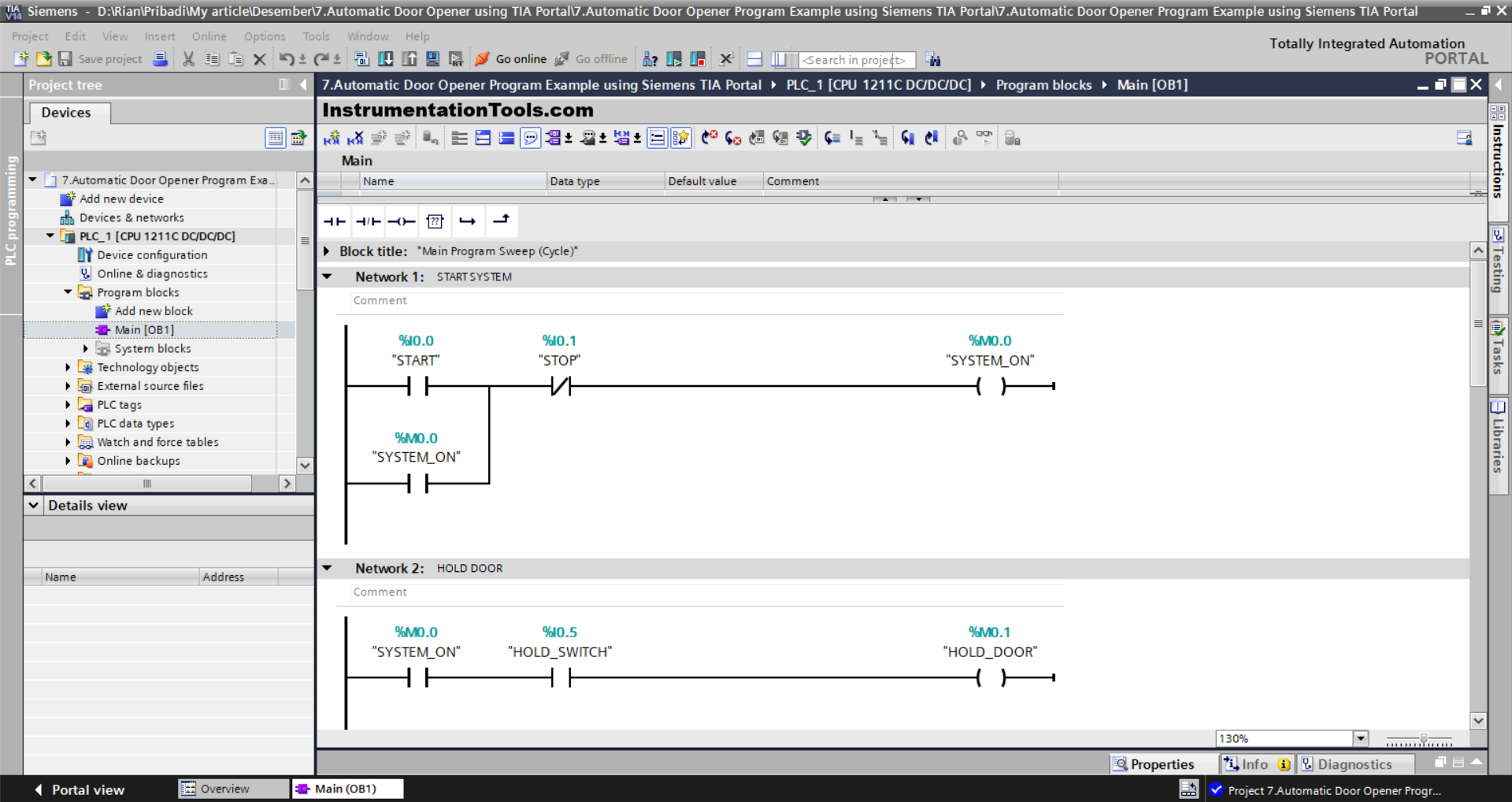Start simulation with the monitor icon

[x=433, y=59]
